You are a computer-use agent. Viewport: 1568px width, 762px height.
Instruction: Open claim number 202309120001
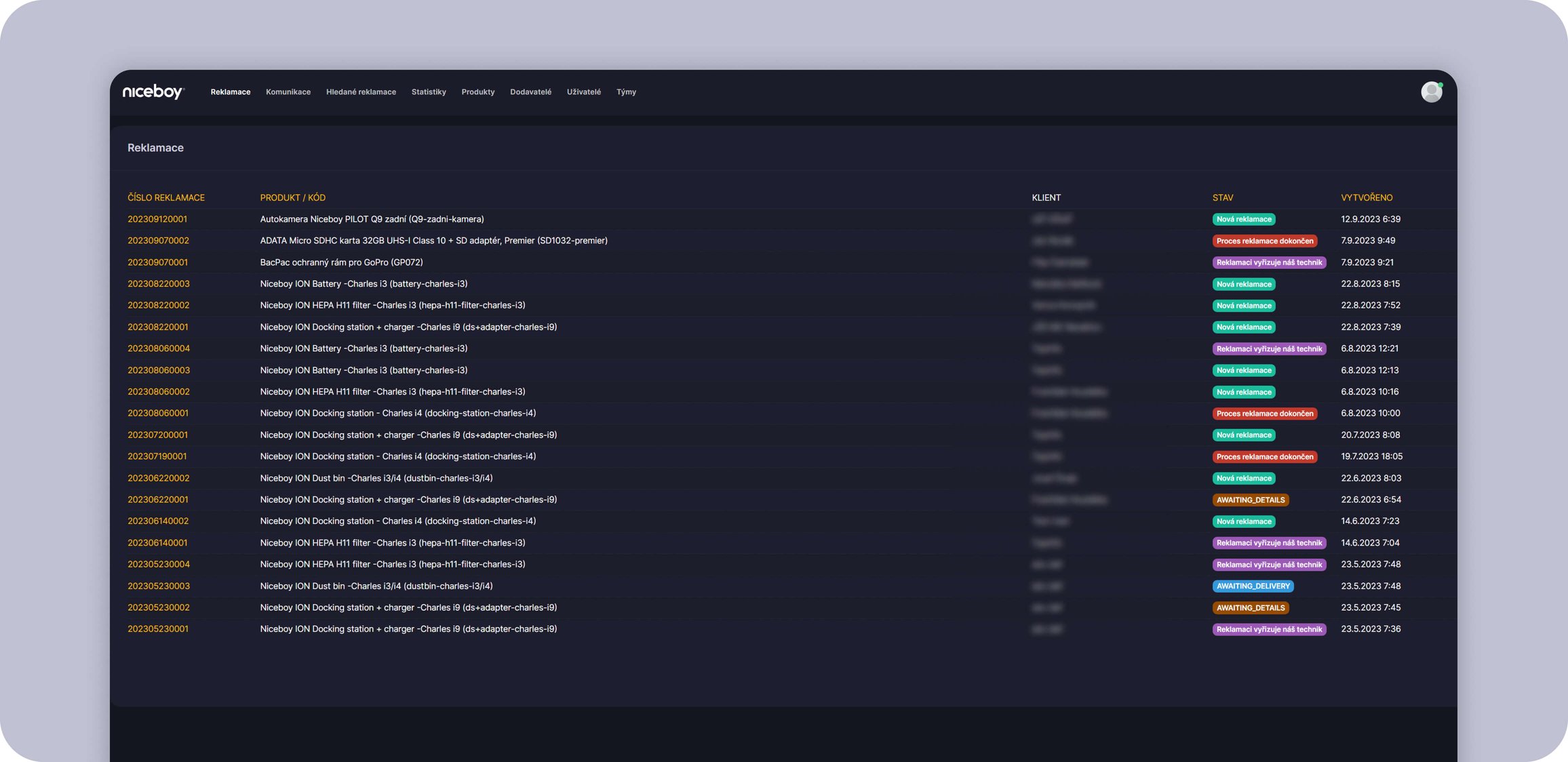157,219
